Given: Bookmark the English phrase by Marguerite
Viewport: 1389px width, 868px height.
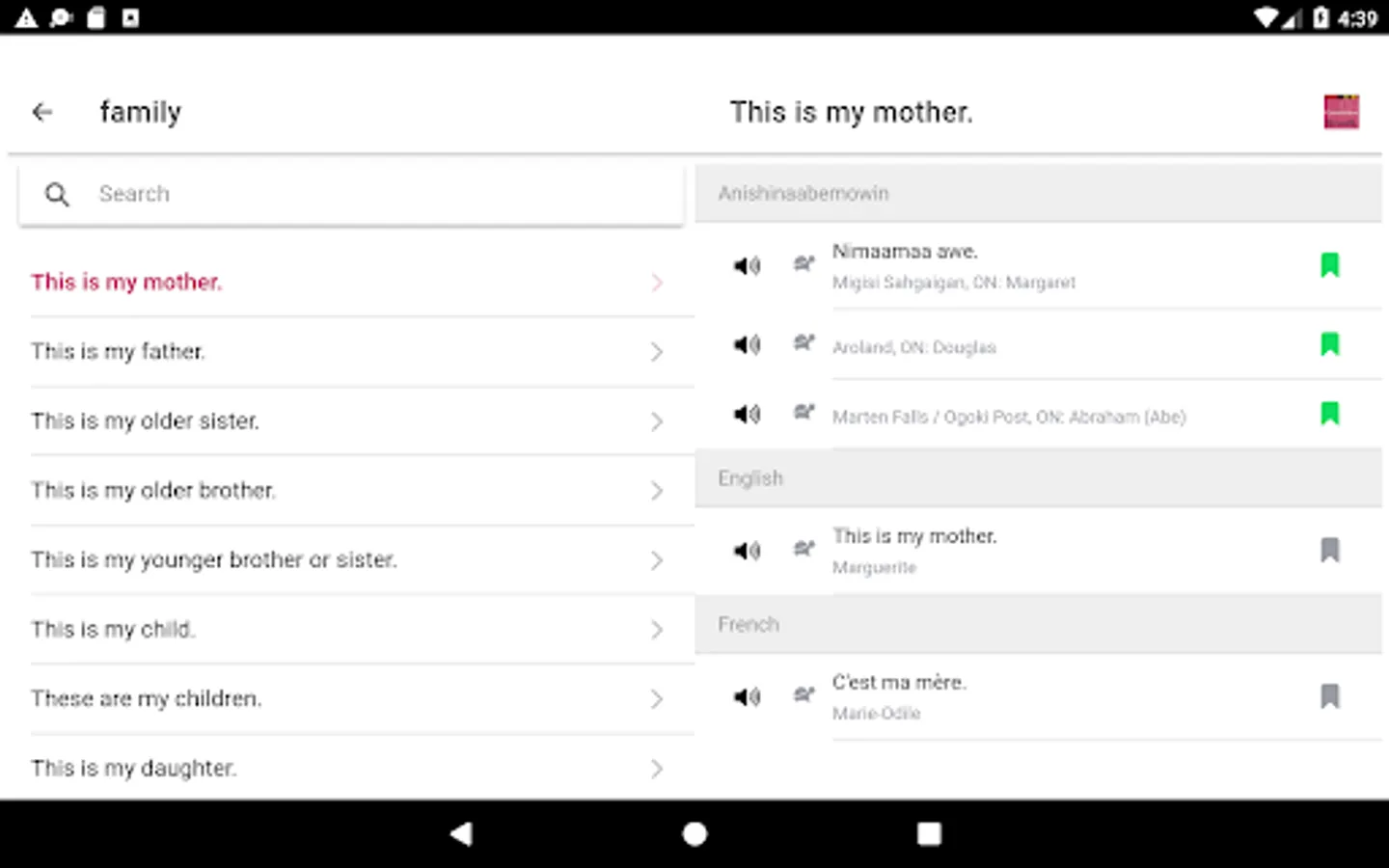Looking at the screenshot, I should (x=1329, y=551).
